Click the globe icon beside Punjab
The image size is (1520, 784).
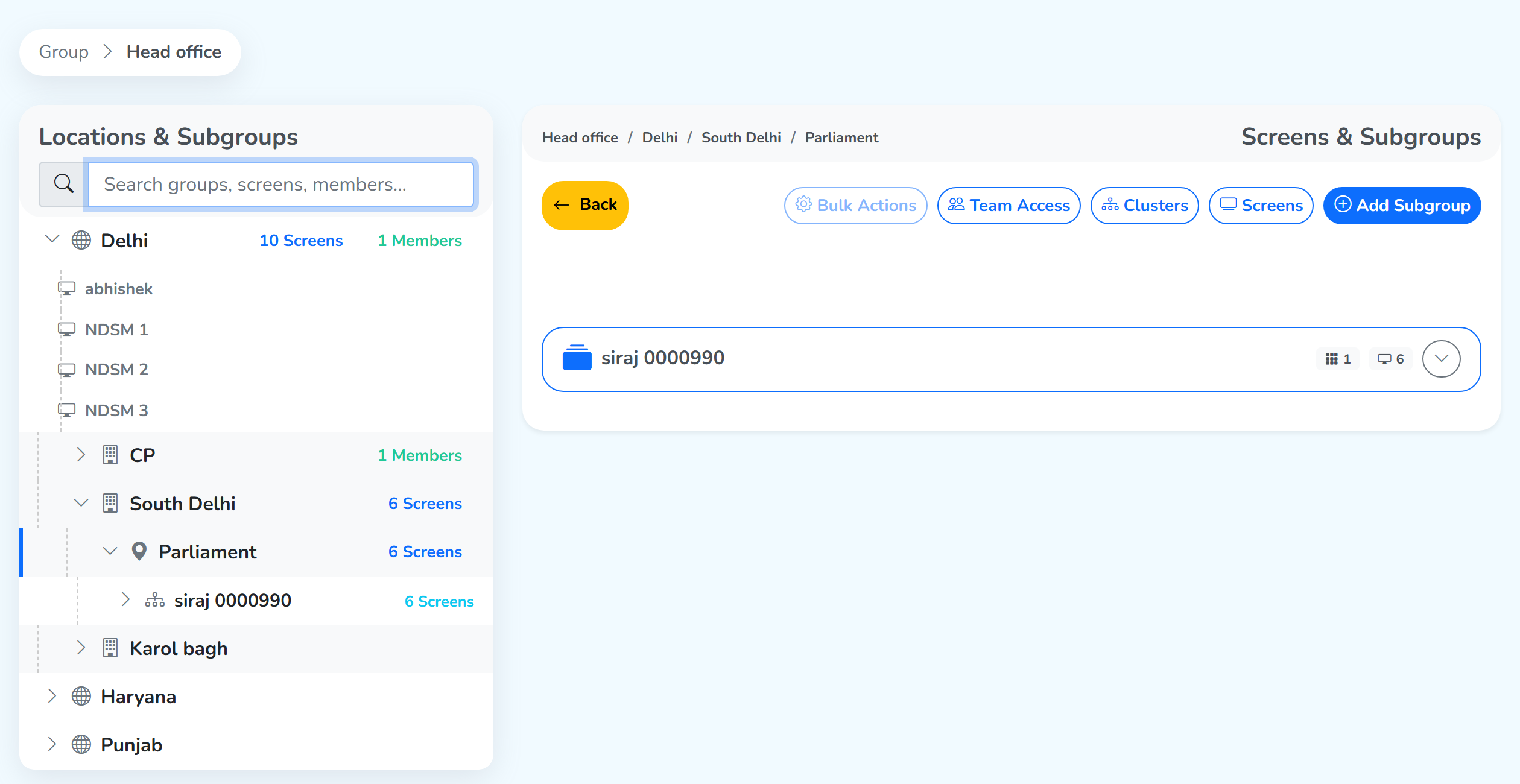pyautogui.click(x=81, y=744)
